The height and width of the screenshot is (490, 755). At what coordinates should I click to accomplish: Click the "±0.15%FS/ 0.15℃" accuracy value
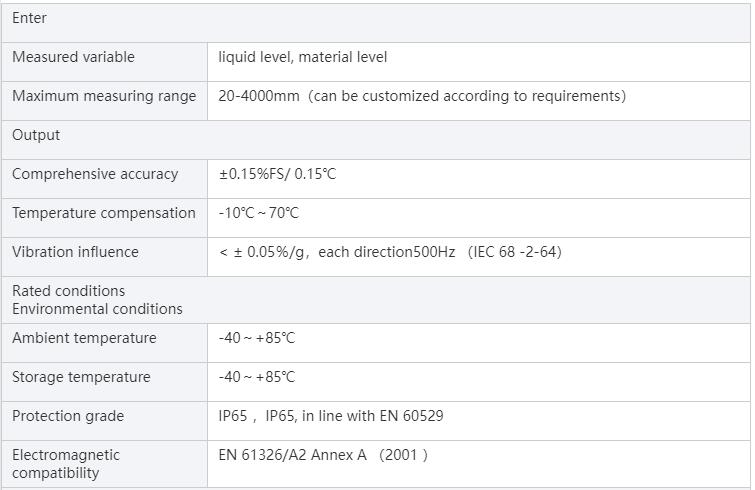click(277, 174)
